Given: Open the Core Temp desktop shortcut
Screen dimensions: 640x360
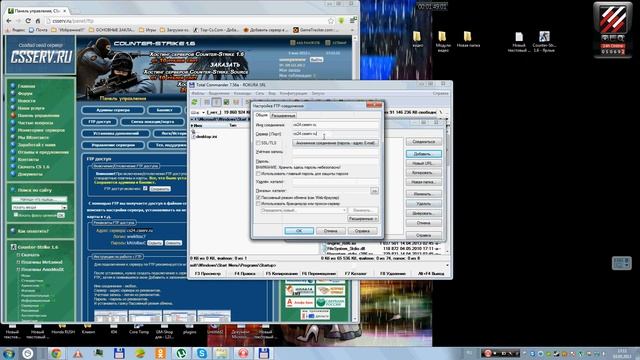Looking at the screenshot, I should click(139, 329).
